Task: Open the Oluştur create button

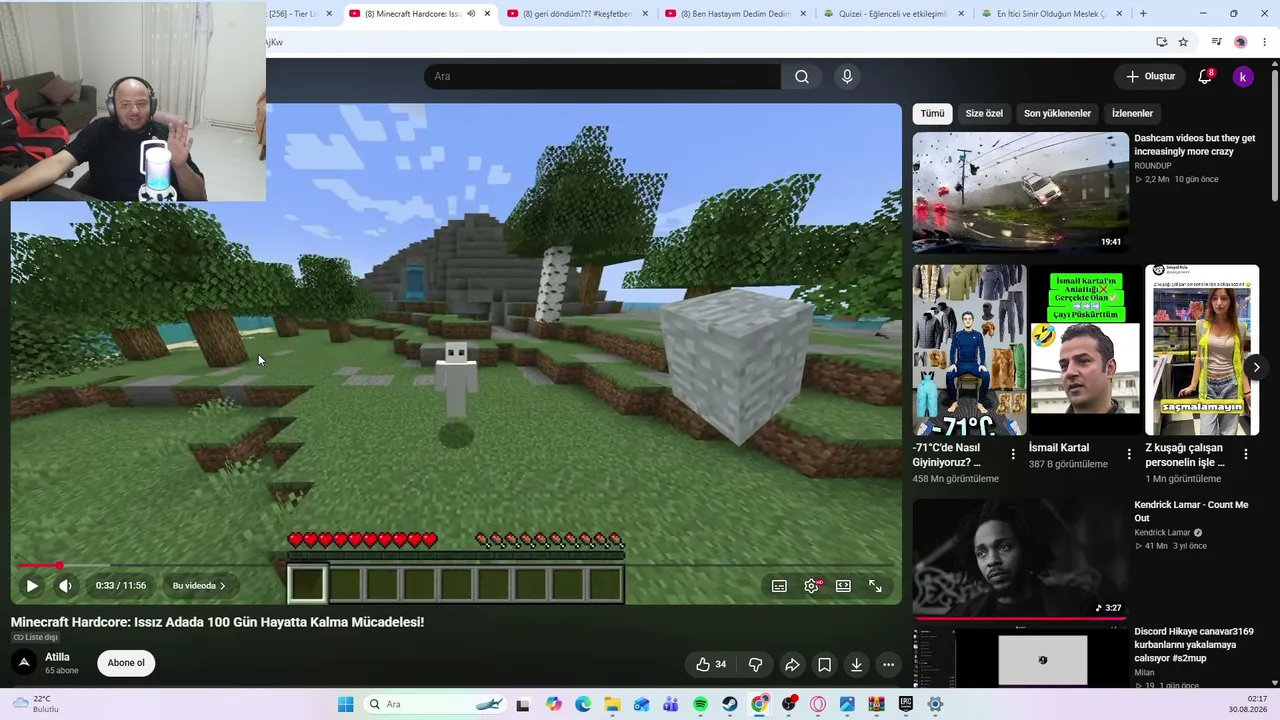Action: 1150,76
